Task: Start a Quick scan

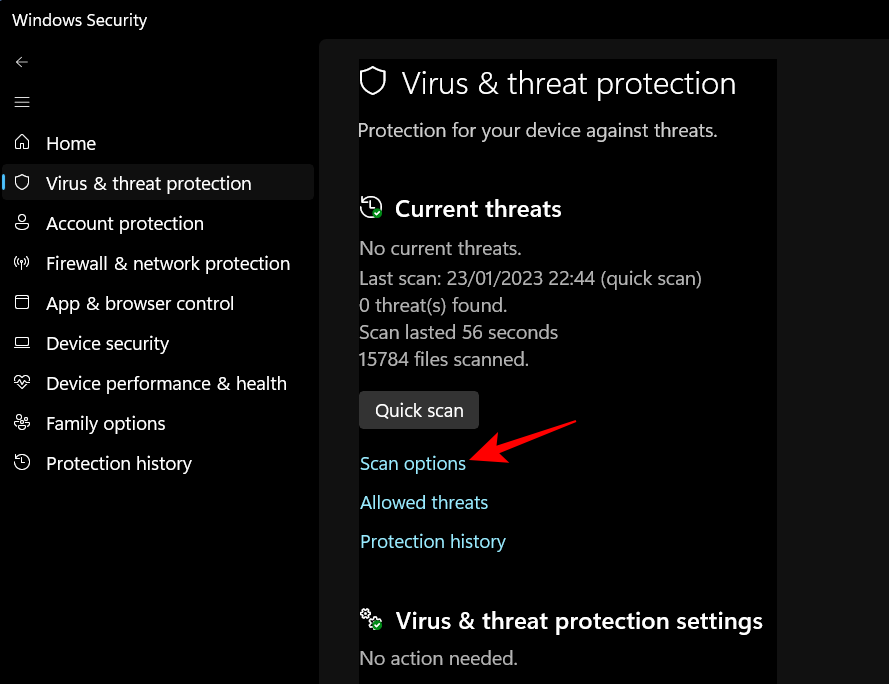Action: click(419, 410)
